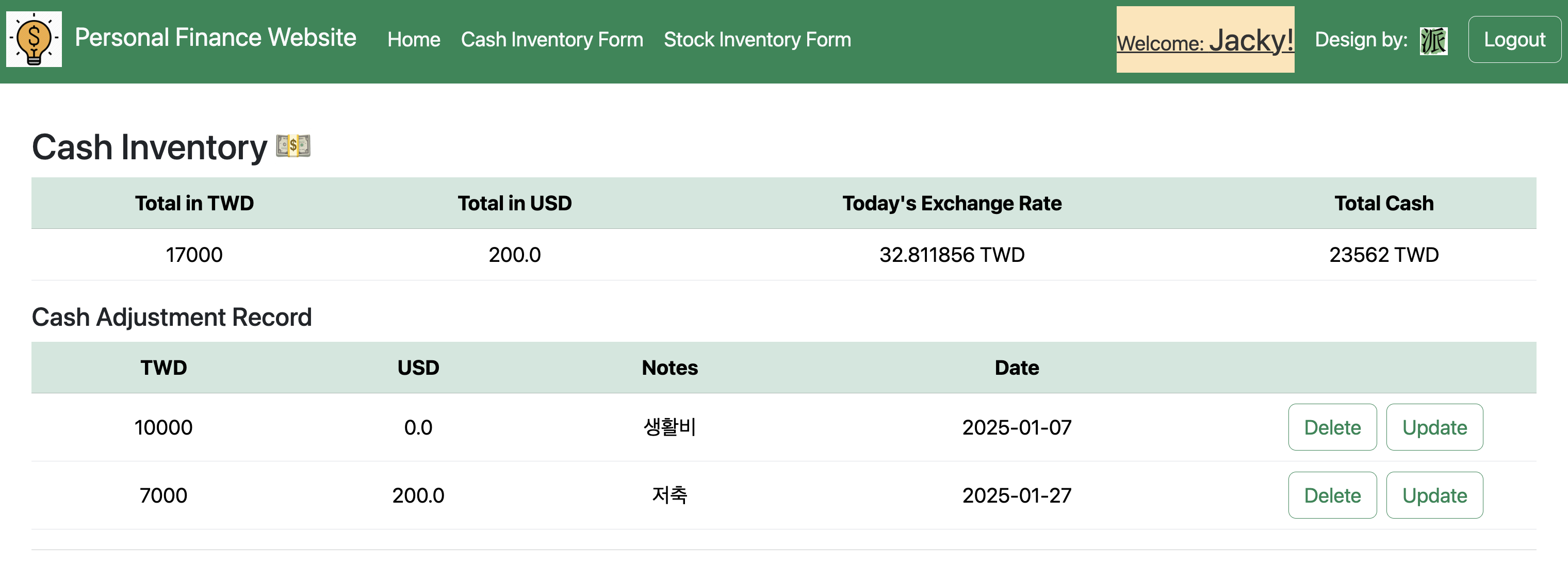The height and width of the screenshot is (565, 1568).
Task: Click the 派 designer icon
Action: click(x=1433, y=41)
